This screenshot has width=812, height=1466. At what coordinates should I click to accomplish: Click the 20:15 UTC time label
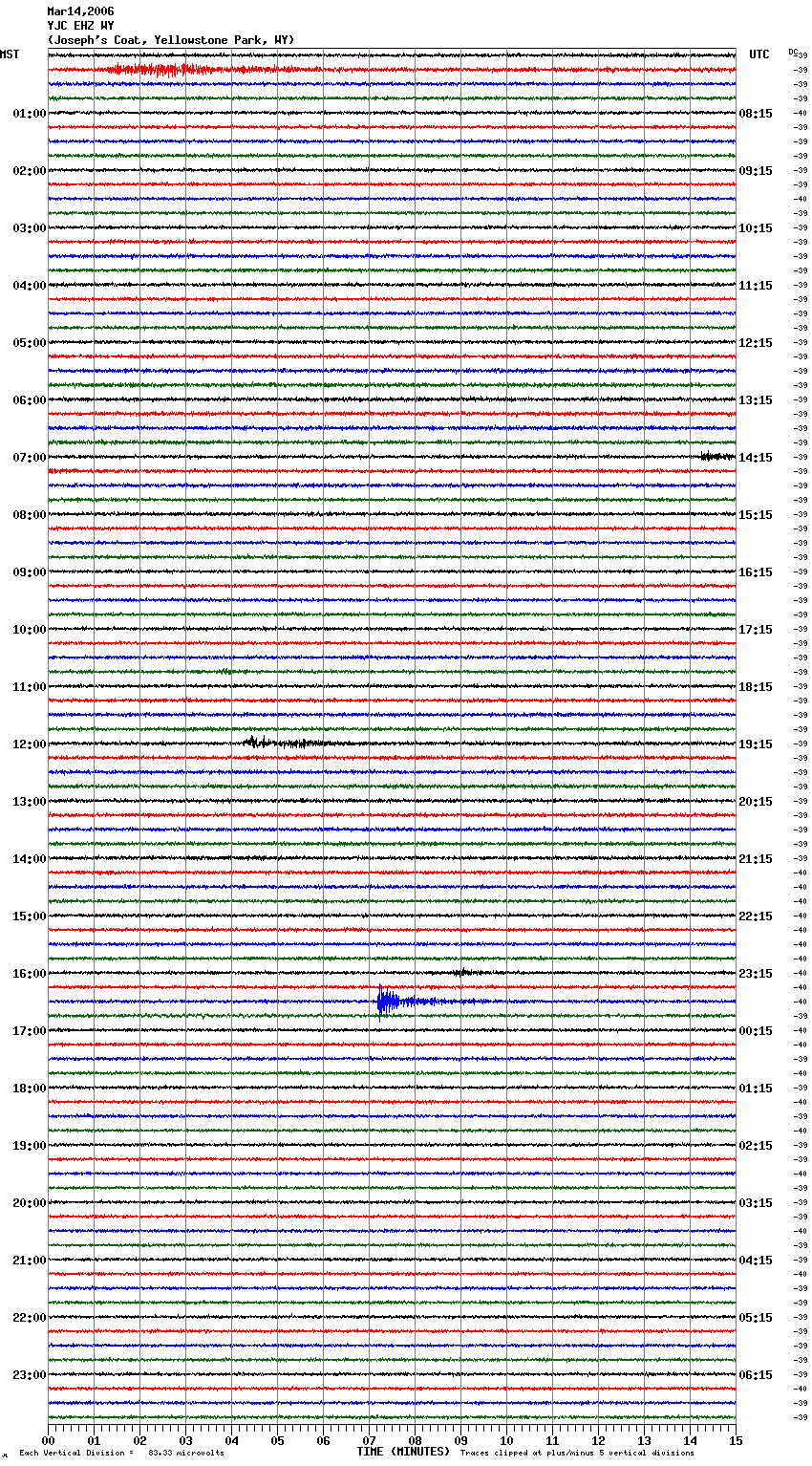click(x=756, y=802)
